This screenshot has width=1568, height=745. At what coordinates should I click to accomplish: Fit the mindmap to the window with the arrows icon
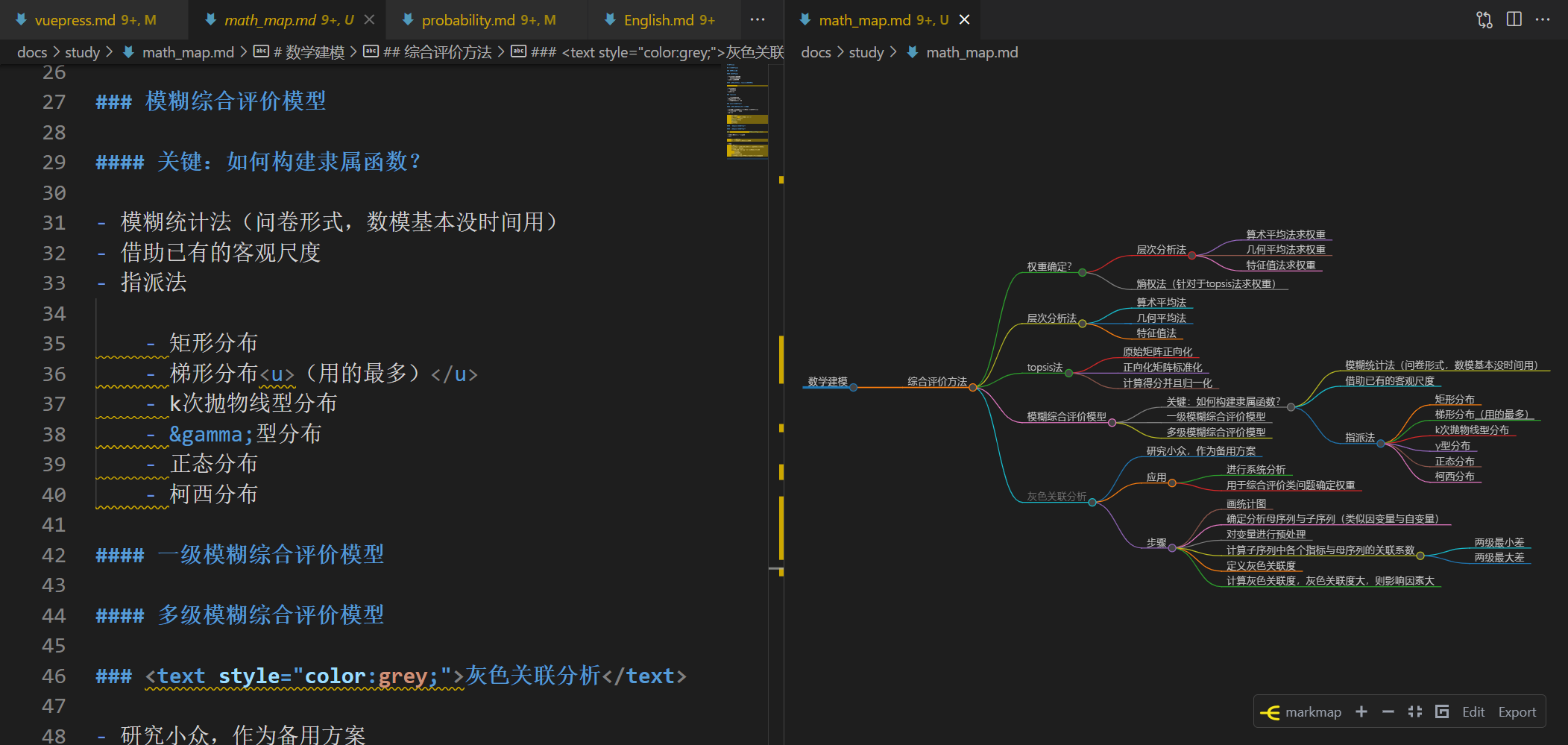[1415, 711]
